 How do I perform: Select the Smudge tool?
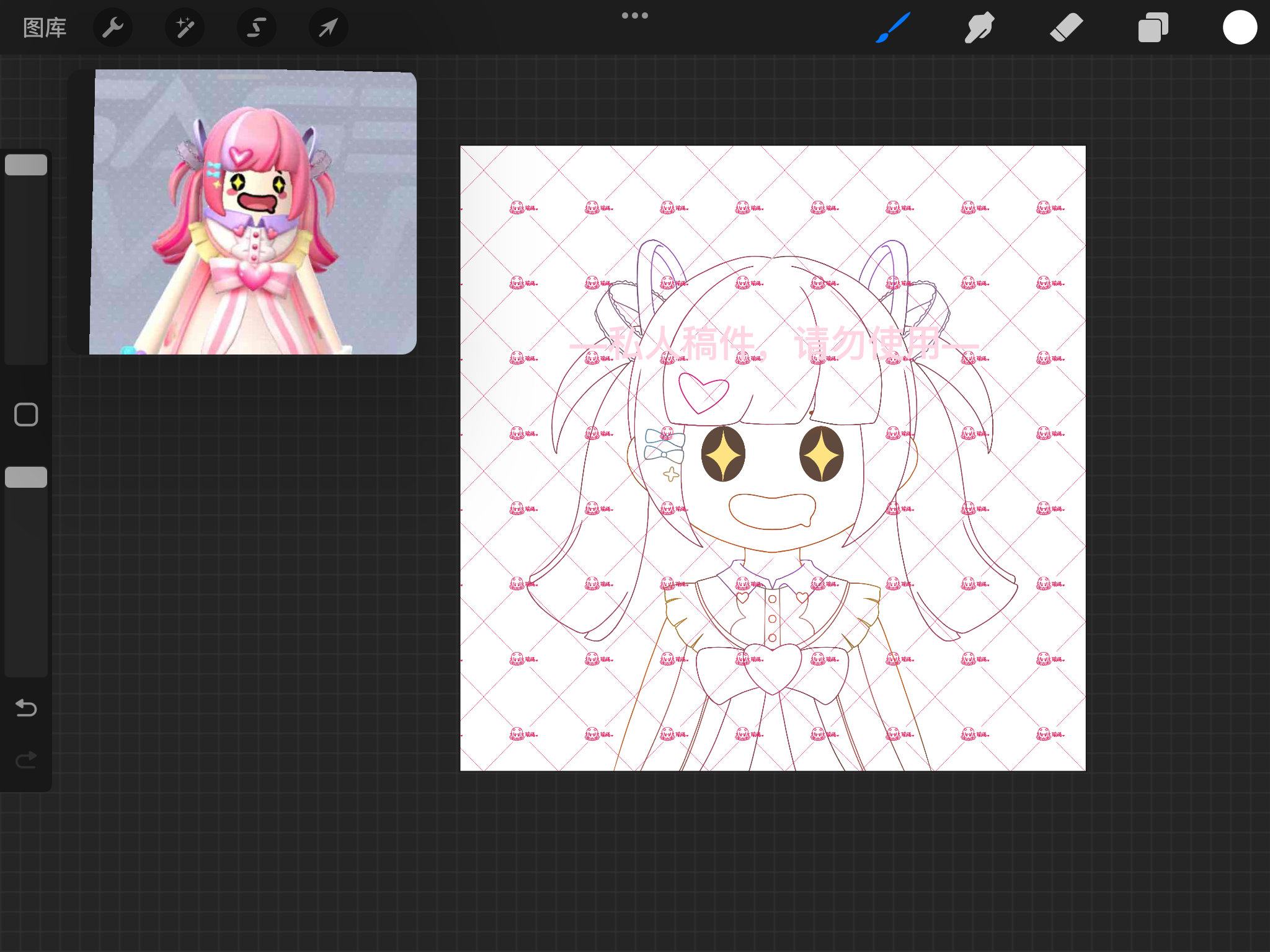click(x=980, y=28)
